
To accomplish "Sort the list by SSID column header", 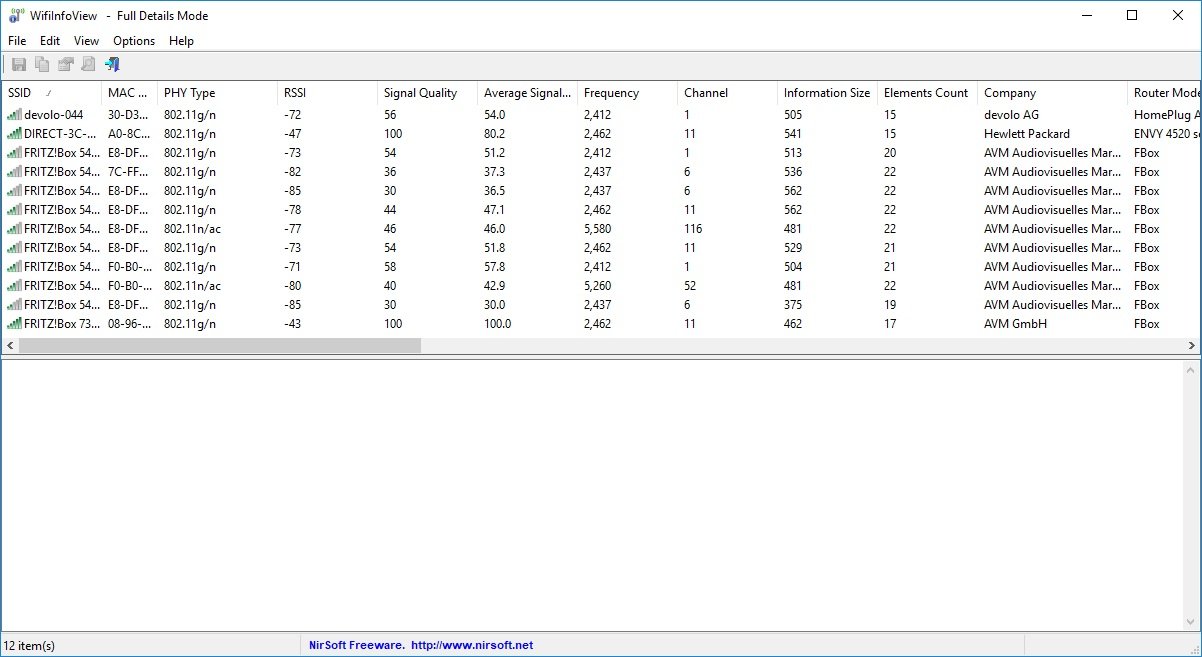I will click(20, 93).
